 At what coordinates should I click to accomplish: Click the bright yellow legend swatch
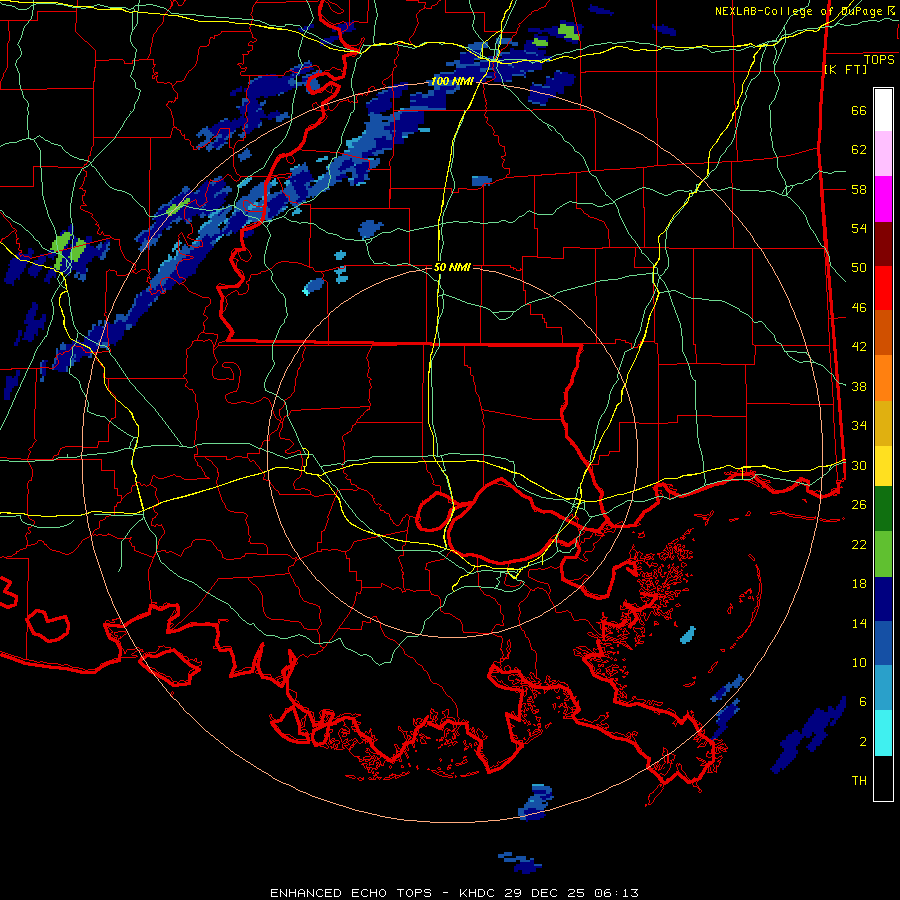(883, 466)
